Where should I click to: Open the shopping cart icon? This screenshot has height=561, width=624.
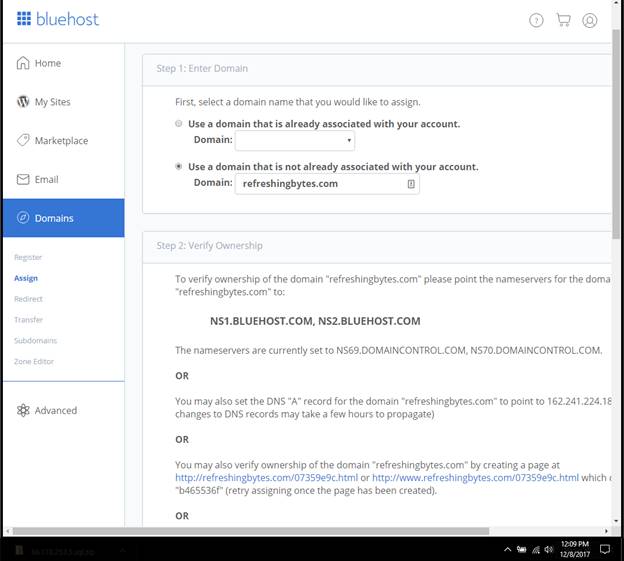pyautogui.click(x=563, y=20)
